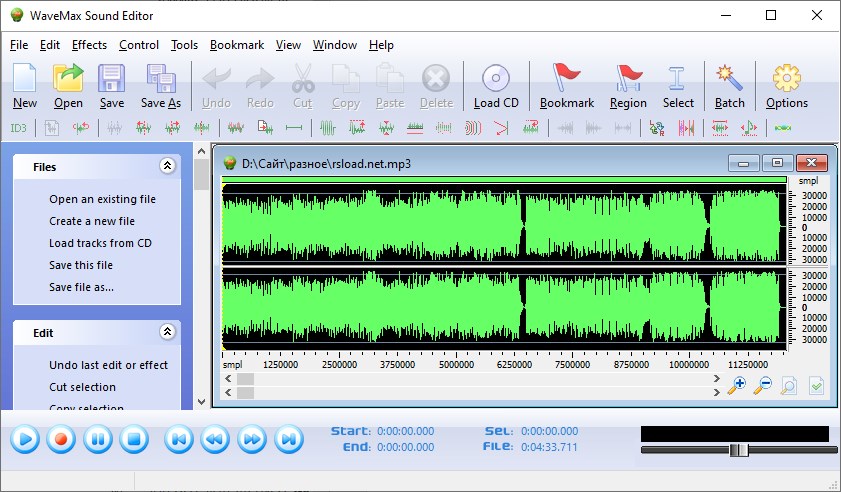Click the New file toolbar icon
The image size is (841, 492).
tap(25, 78)
